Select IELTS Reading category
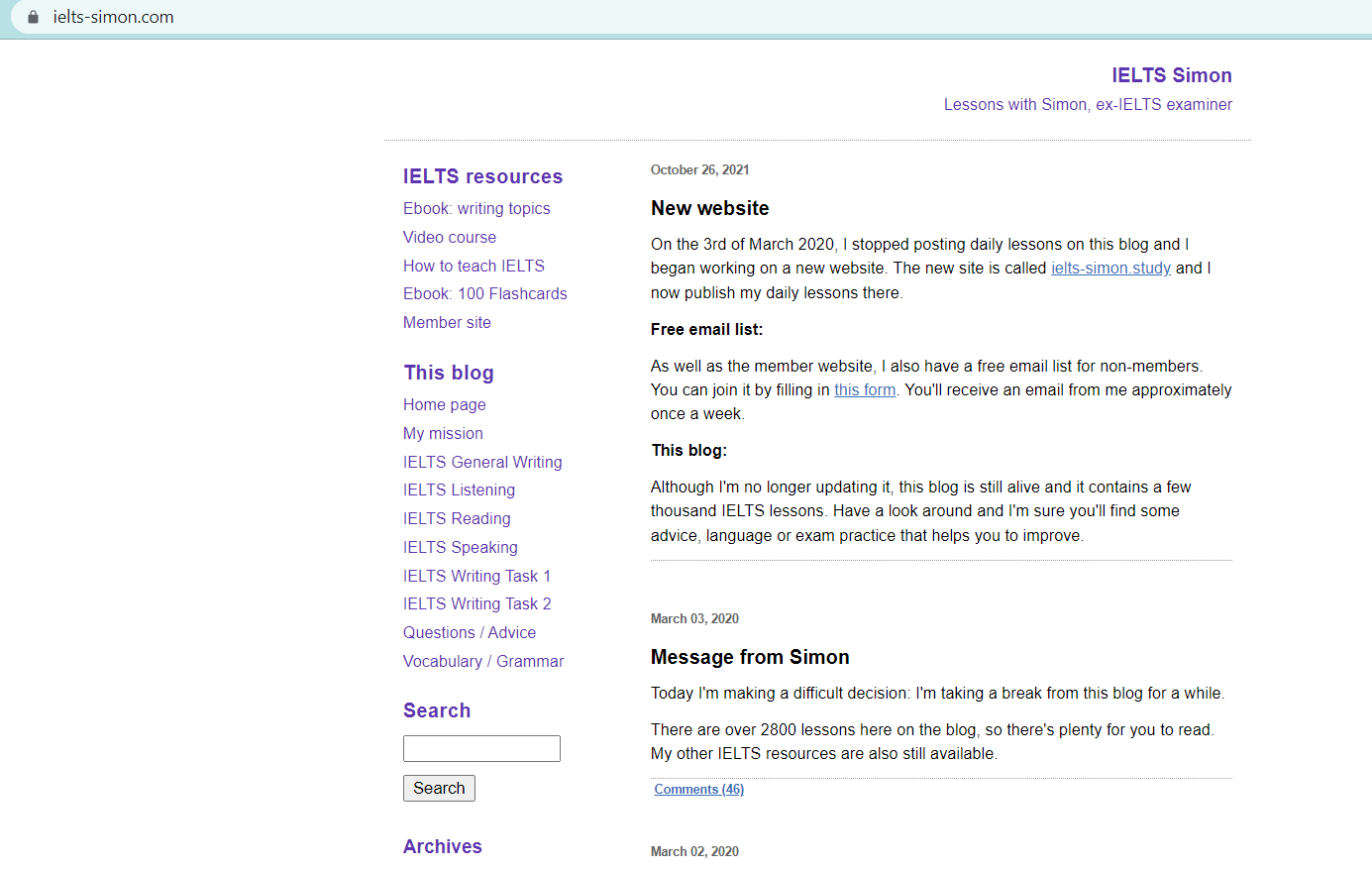Image resolution: width=1372 pixels, height=870 pixels. [x=457, y=518]
